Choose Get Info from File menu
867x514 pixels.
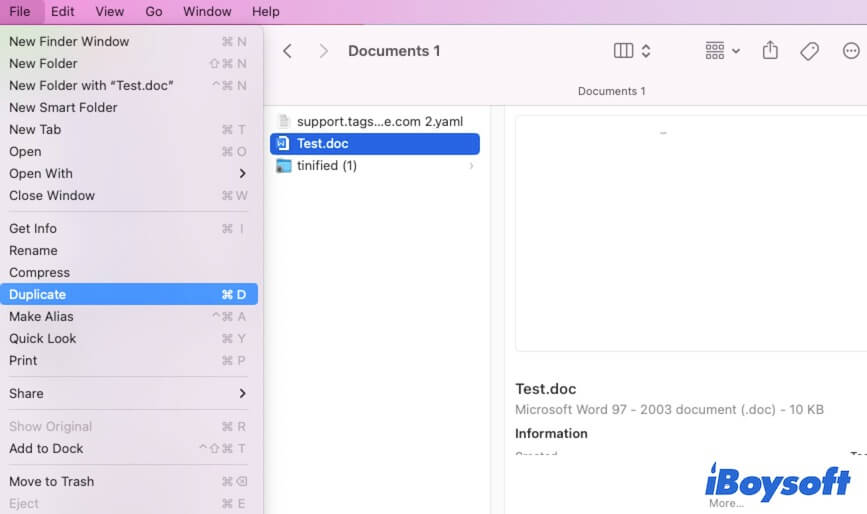pos(33,229)
